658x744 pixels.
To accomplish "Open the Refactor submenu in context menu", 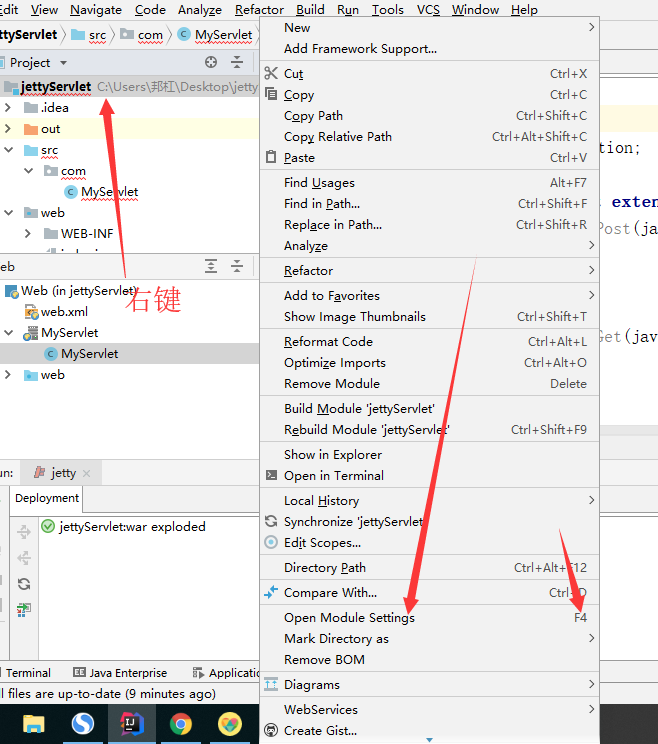I will 429,270.
